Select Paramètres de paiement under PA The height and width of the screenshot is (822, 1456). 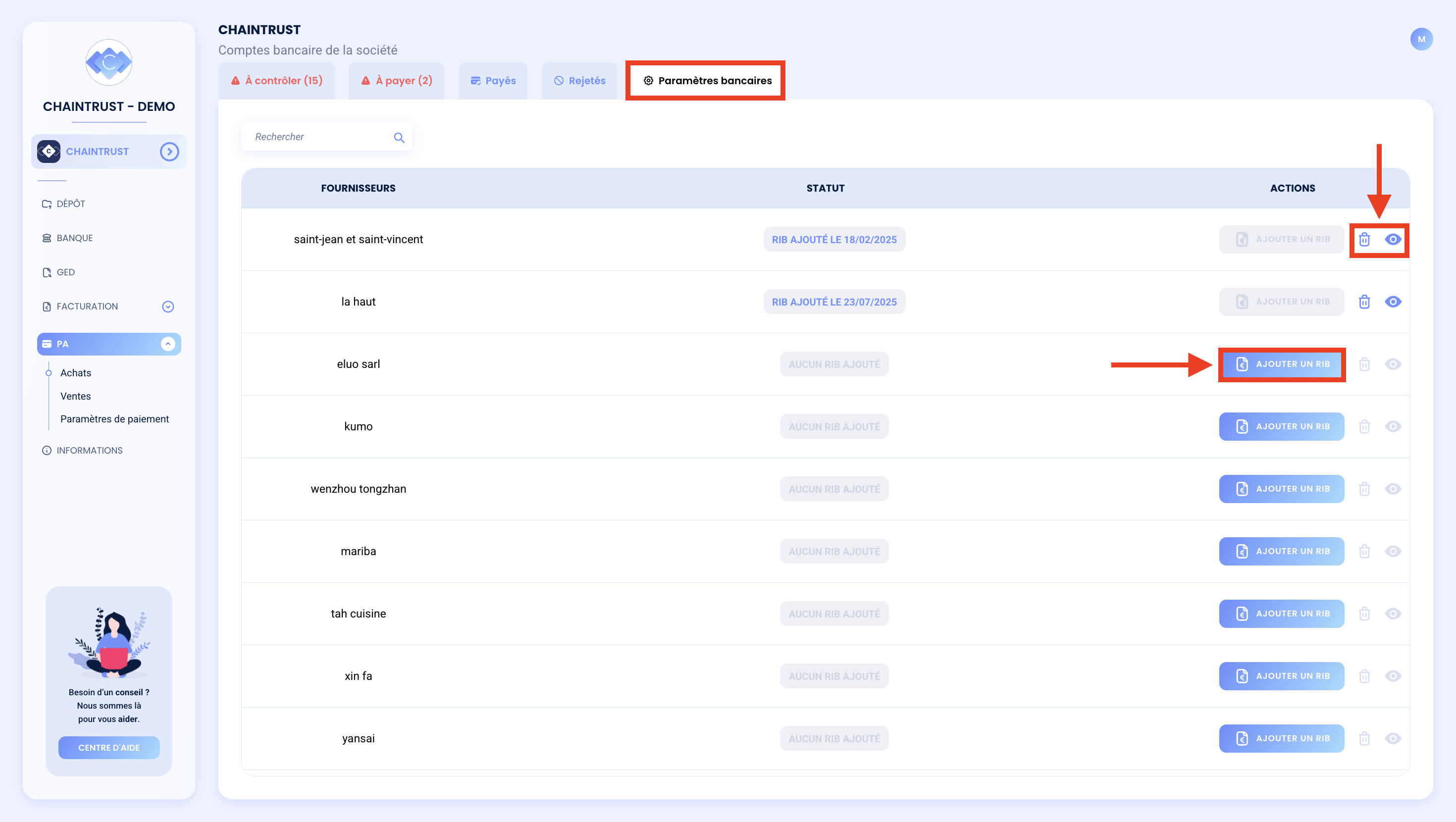[x=115, y=419]
